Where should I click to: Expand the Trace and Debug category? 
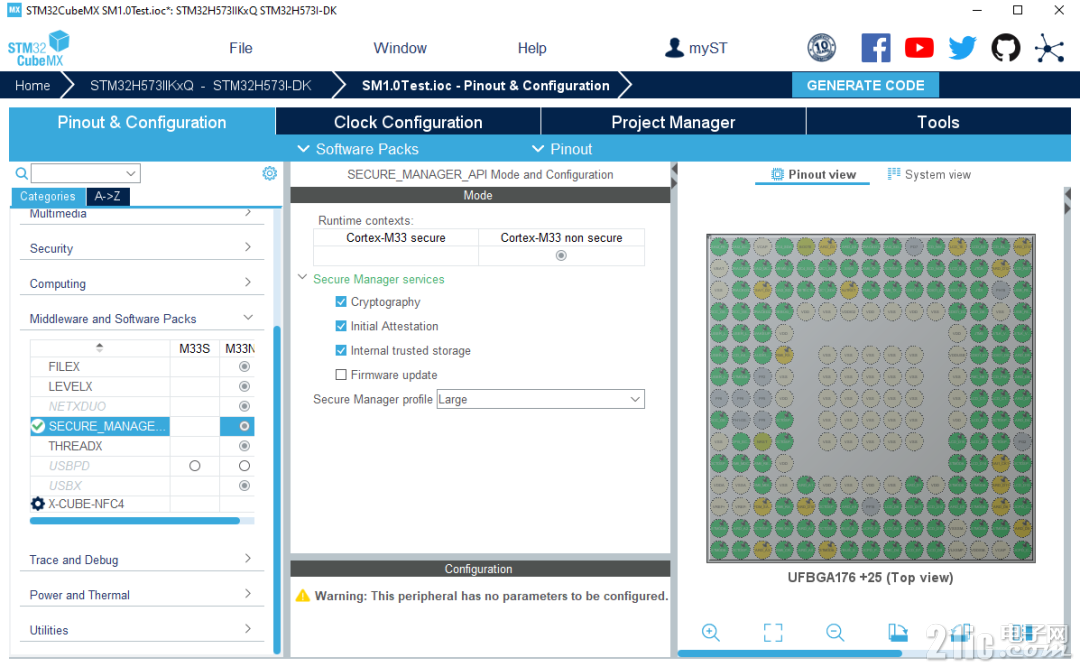pyautogui.click(x=141, y=560)
